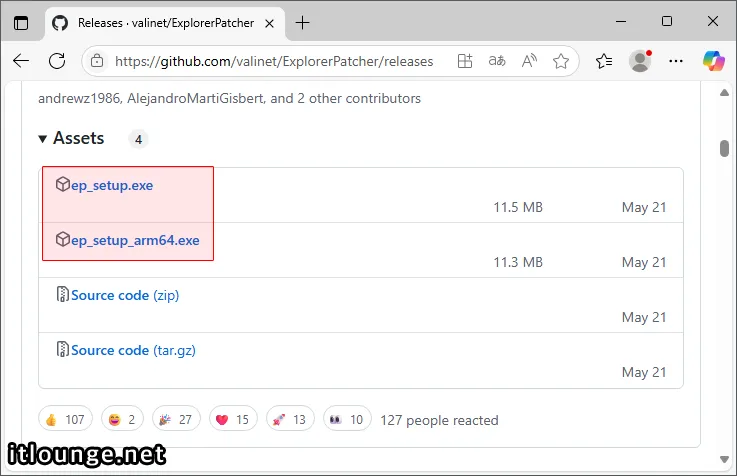Toggle the eyes reaction (10)
The image size is (737, 476).
point(347,419)
